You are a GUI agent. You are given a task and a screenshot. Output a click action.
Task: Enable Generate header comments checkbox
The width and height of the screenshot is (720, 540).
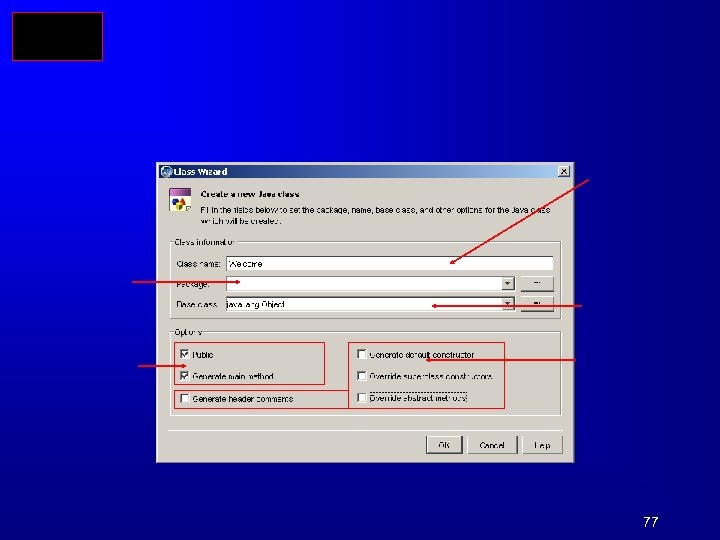(x=185, y=398)
